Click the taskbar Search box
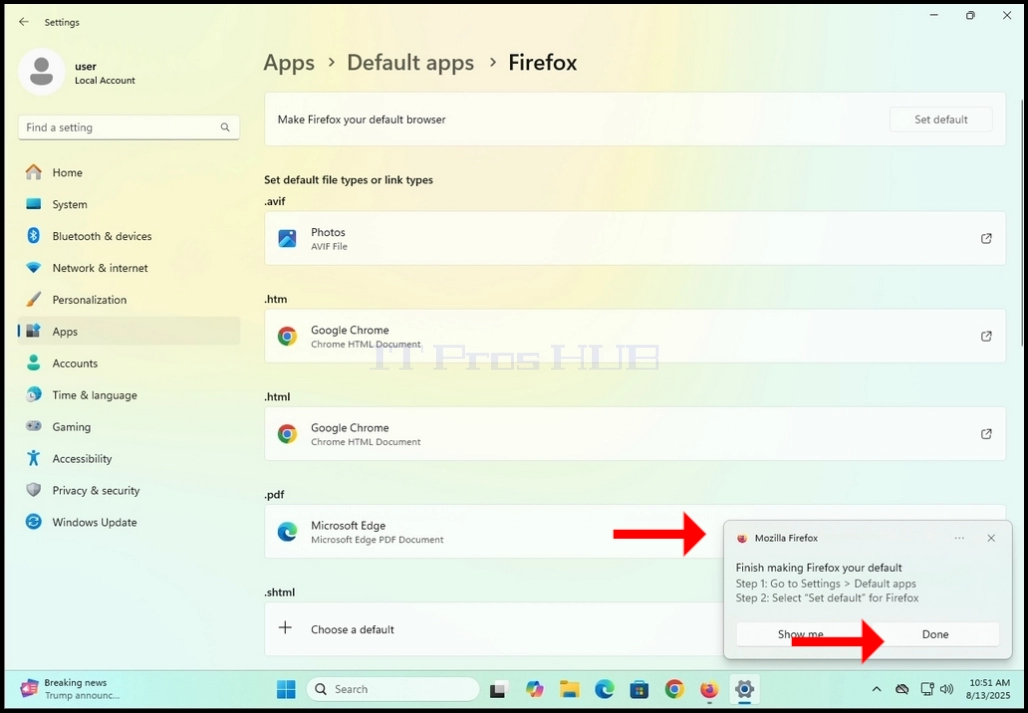Viewport: 1028px width, 713px height. 393,689
